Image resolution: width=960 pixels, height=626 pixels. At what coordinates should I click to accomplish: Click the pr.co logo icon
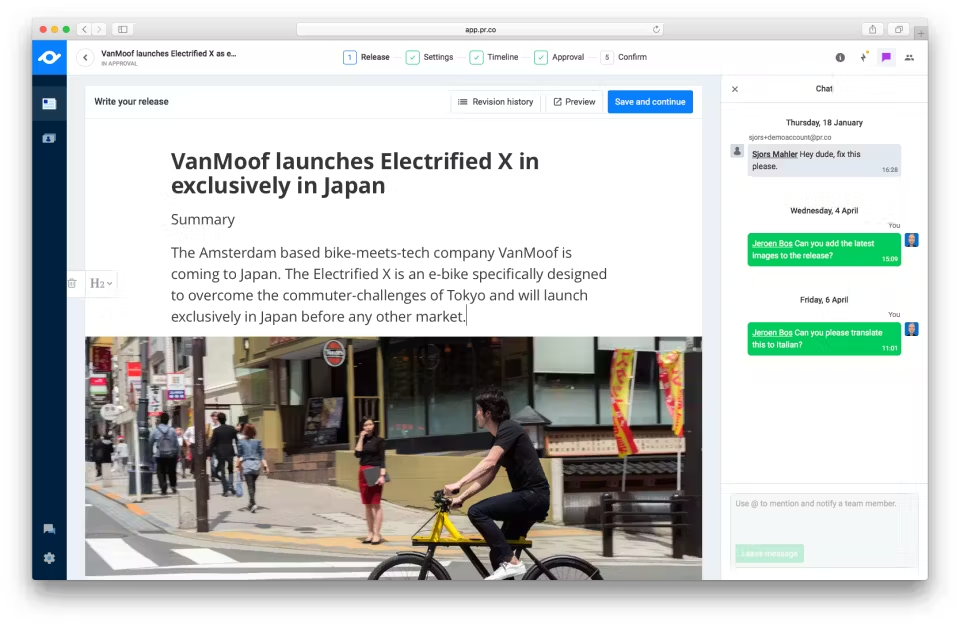[x=49, y=58]
